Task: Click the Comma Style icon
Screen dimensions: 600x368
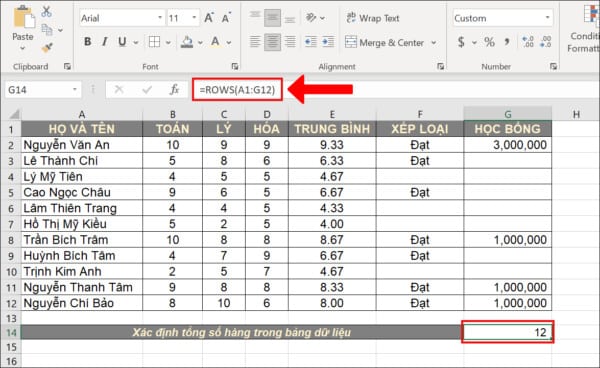Action: click(507, 42)
